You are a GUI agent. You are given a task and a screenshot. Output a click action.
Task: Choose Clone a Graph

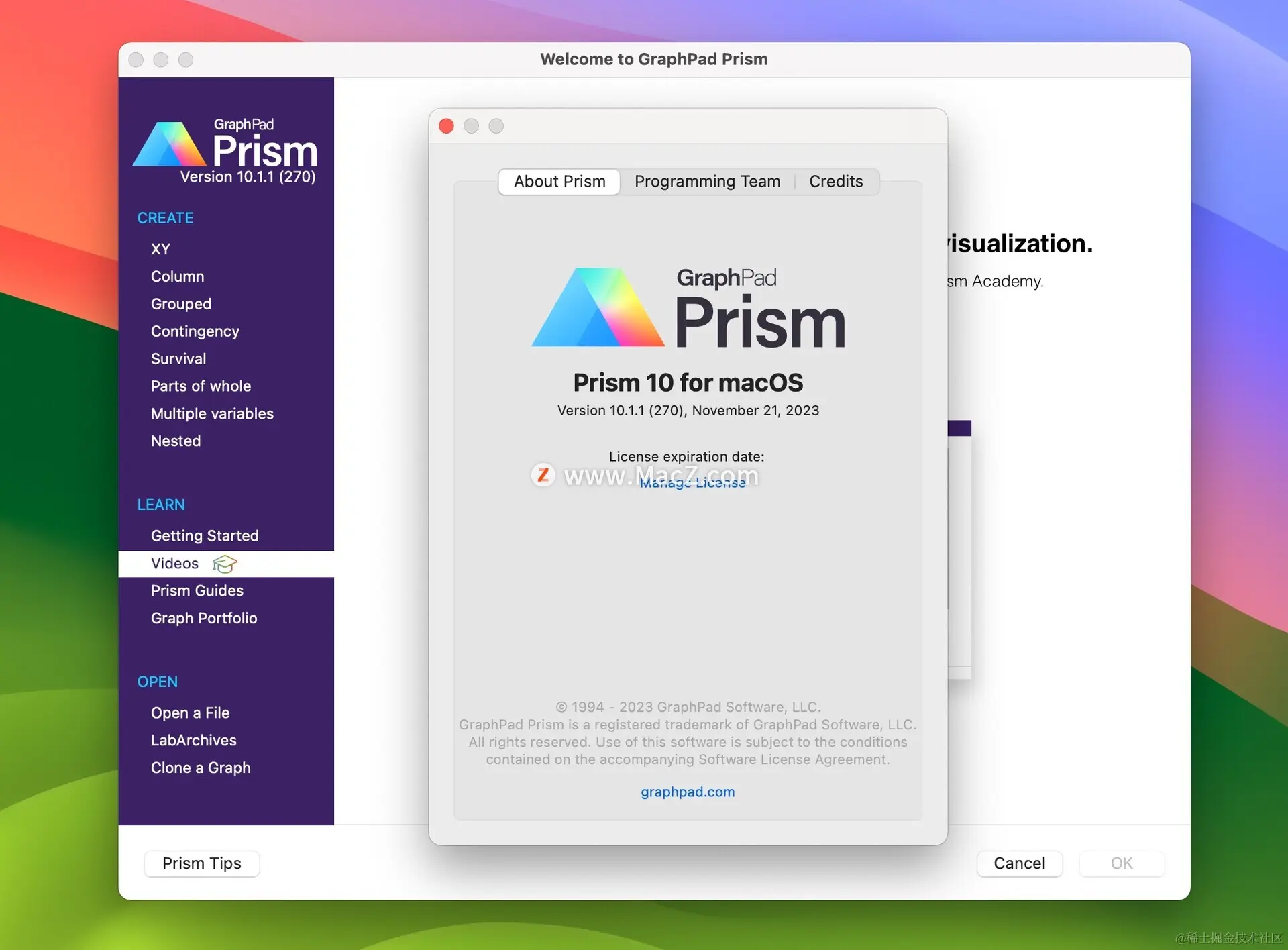[x=201, y=768]
